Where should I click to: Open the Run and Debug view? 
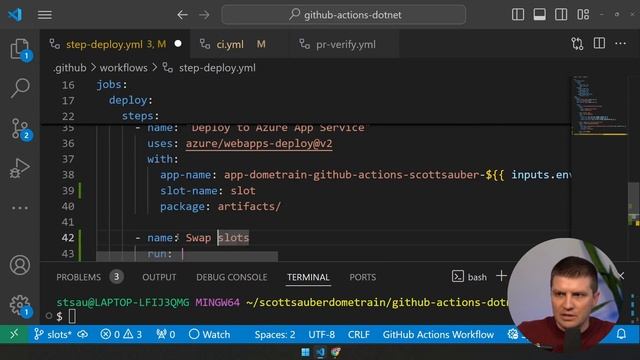[20, 168]
